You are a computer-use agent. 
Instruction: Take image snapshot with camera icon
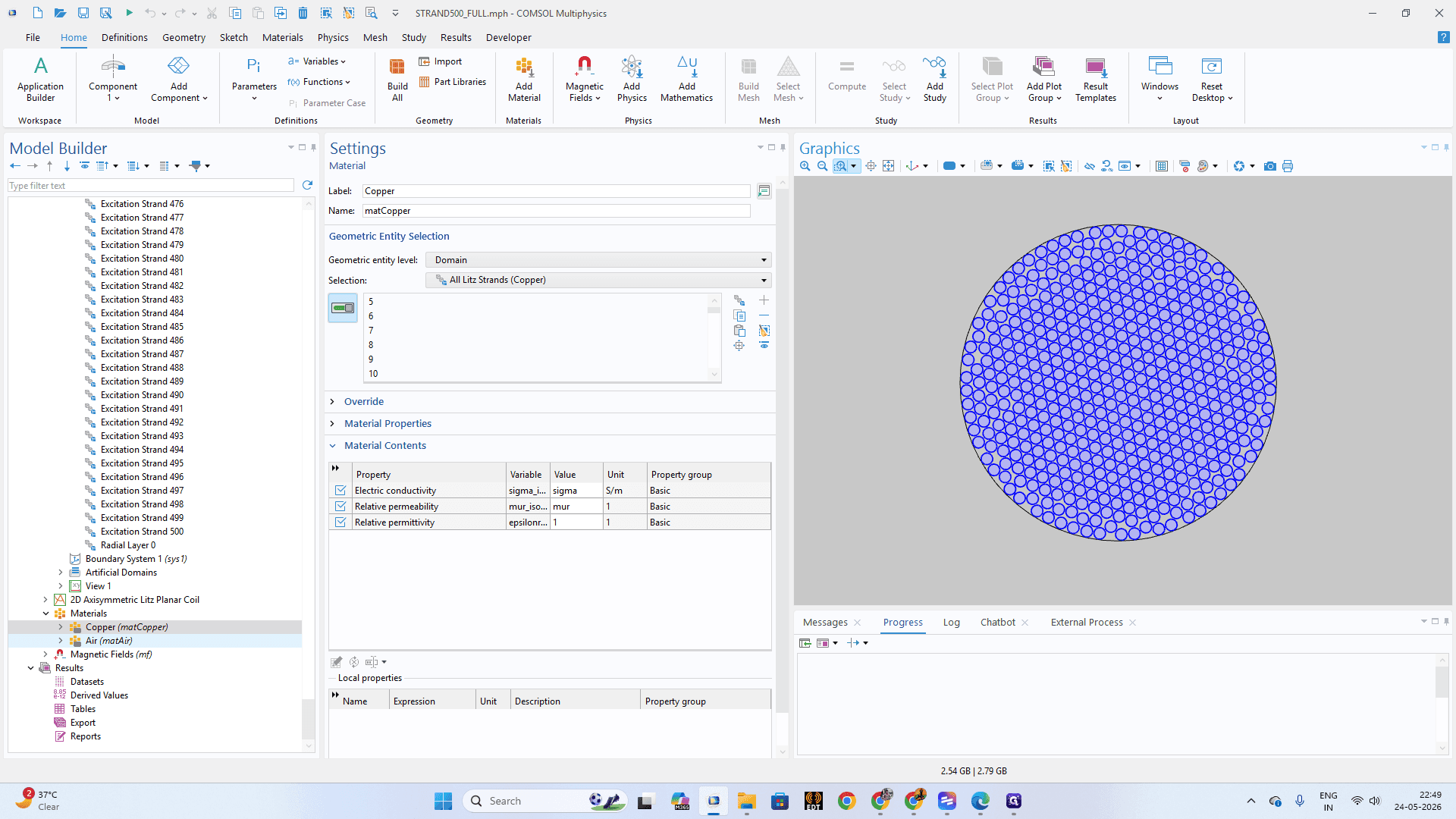(1270, 166)
